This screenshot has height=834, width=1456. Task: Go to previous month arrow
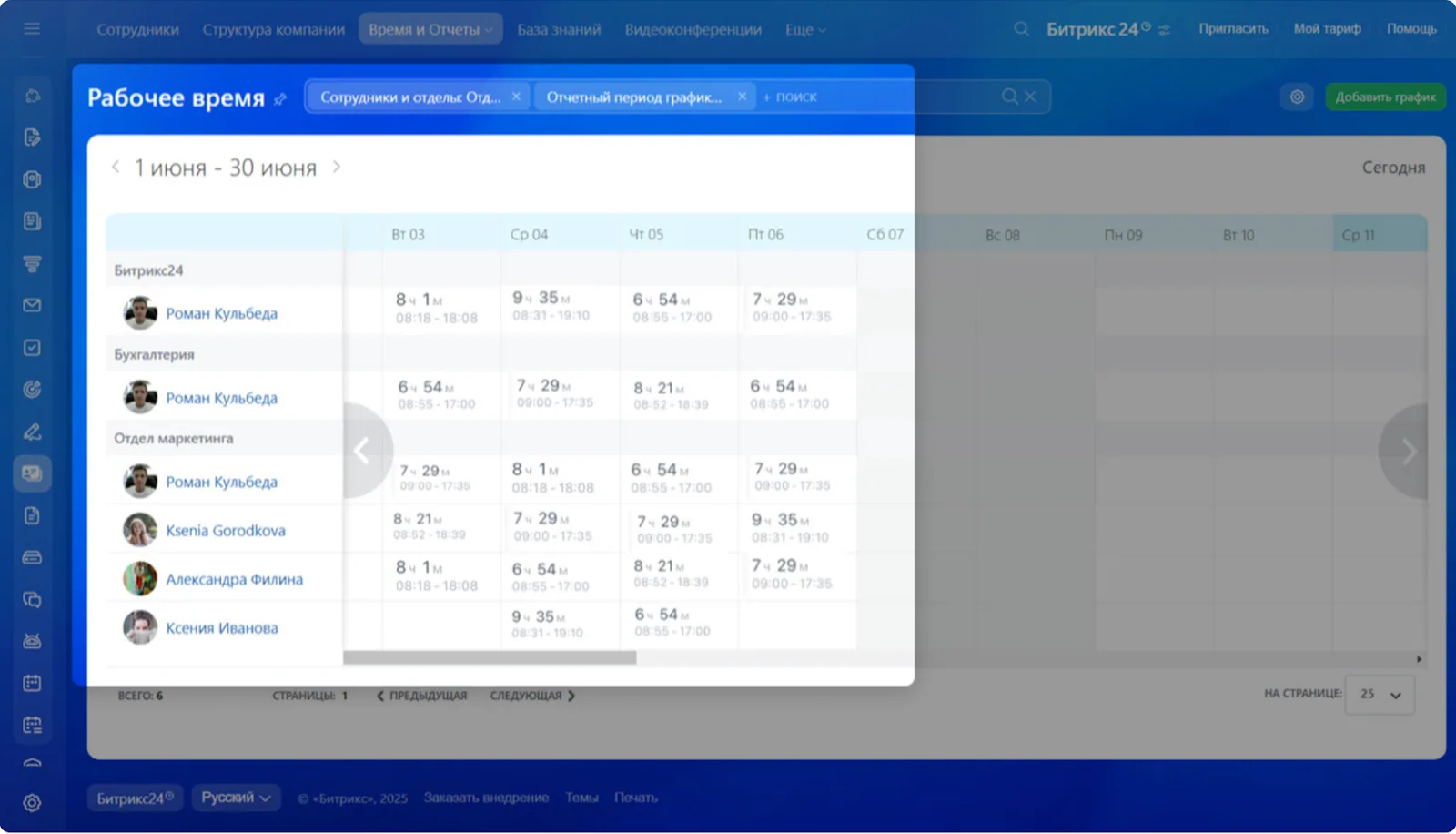pyautogui.click(x=116, y=167)
